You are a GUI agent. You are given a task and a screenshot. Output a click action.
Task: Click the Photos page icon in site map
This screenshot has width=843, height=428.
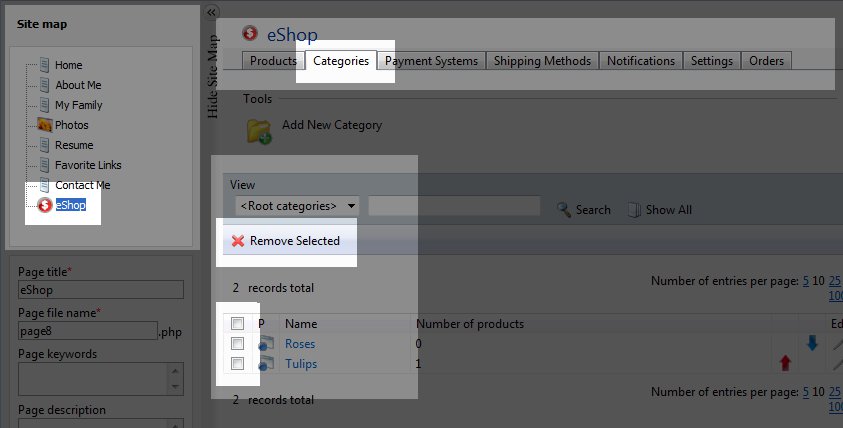click(45, 125)
